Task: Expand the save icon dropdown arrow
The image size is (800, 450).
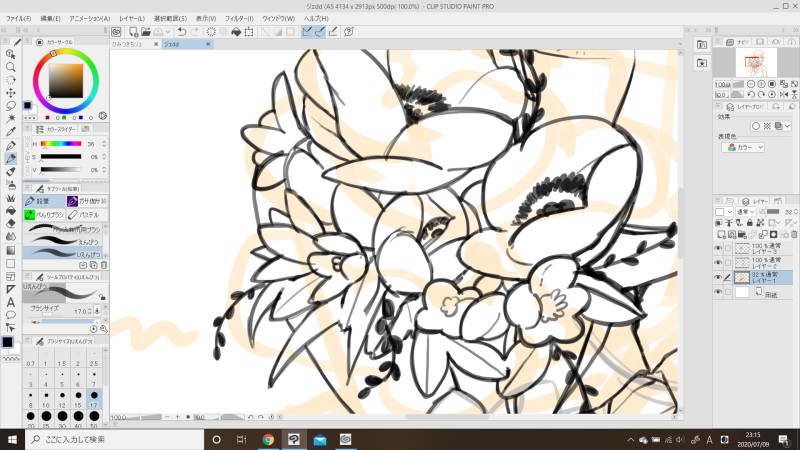Action: coord(168,32)
